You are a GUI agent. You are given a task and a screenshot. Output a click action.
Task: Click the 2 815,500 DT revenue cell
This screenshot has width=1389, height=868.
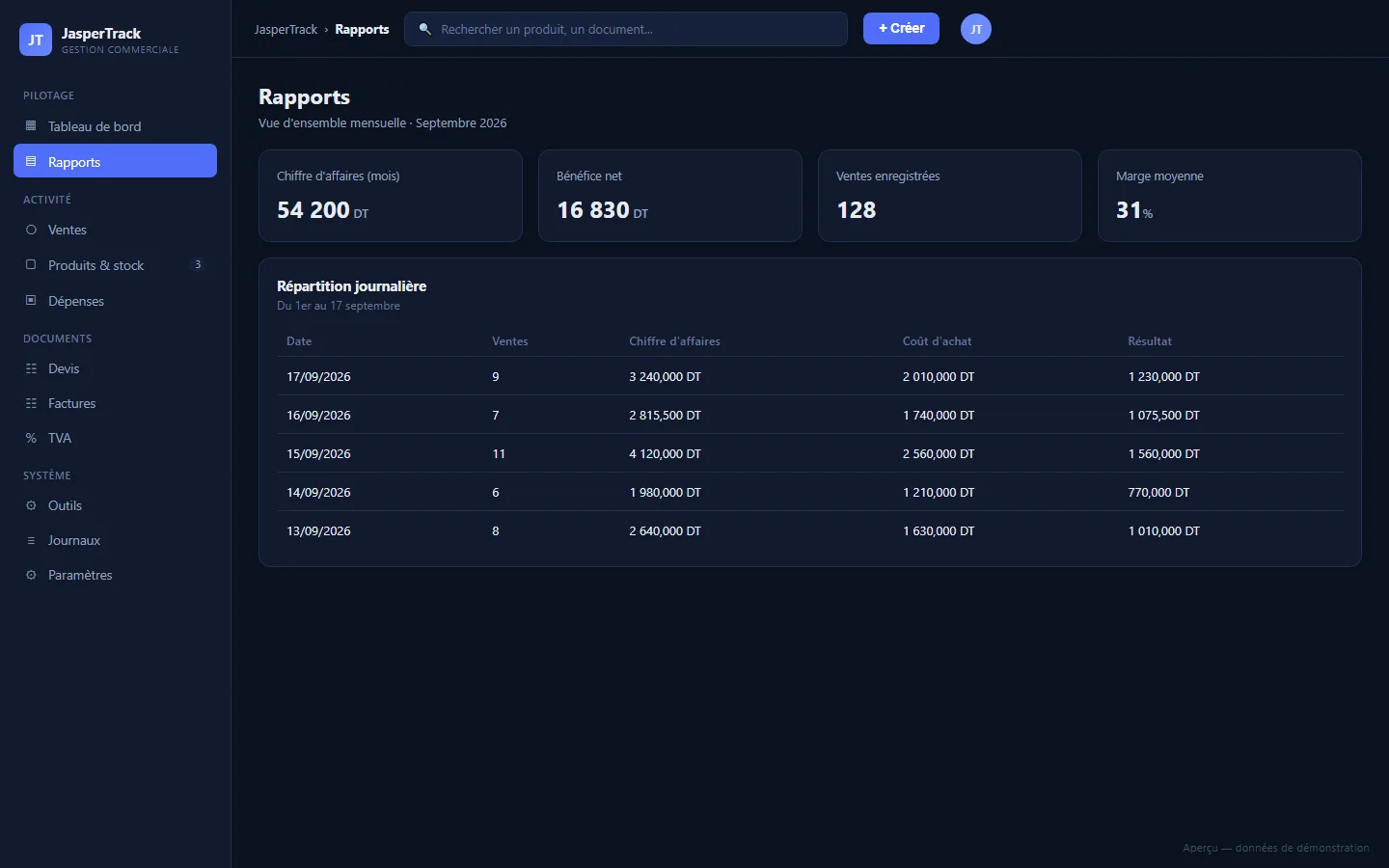pos(665,416)
